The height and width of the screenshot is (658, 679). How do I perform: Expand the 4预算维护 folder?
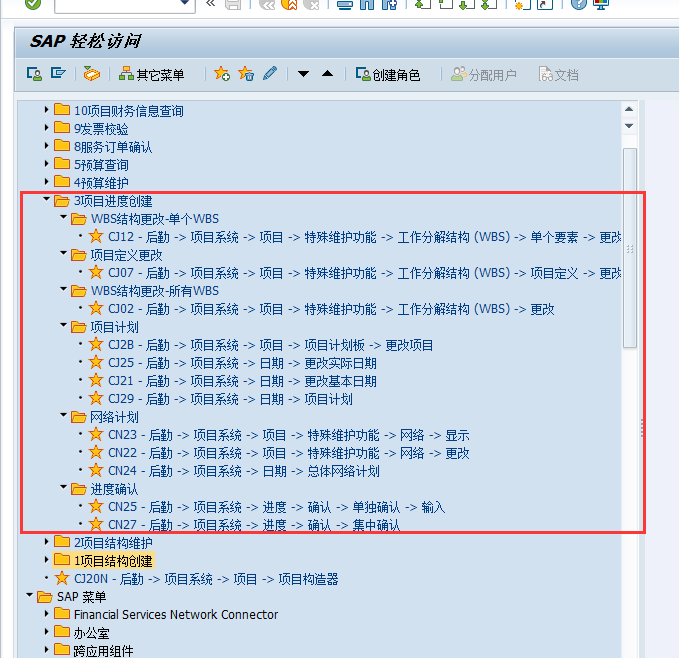[46, 182]
